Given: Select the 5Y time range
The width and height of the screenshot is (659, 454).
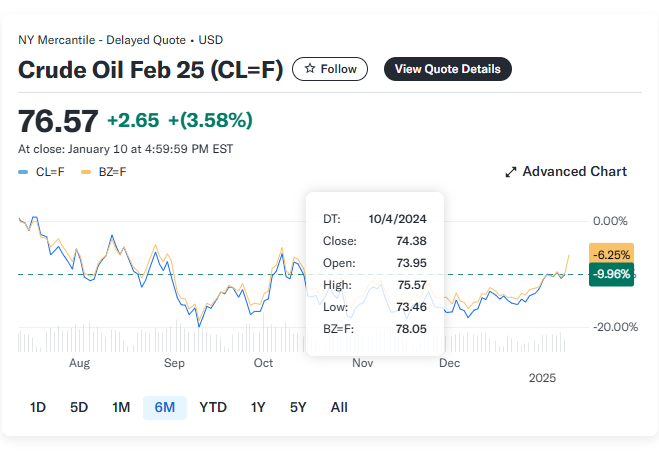Looking at the screenshot, I should (298, 407).
